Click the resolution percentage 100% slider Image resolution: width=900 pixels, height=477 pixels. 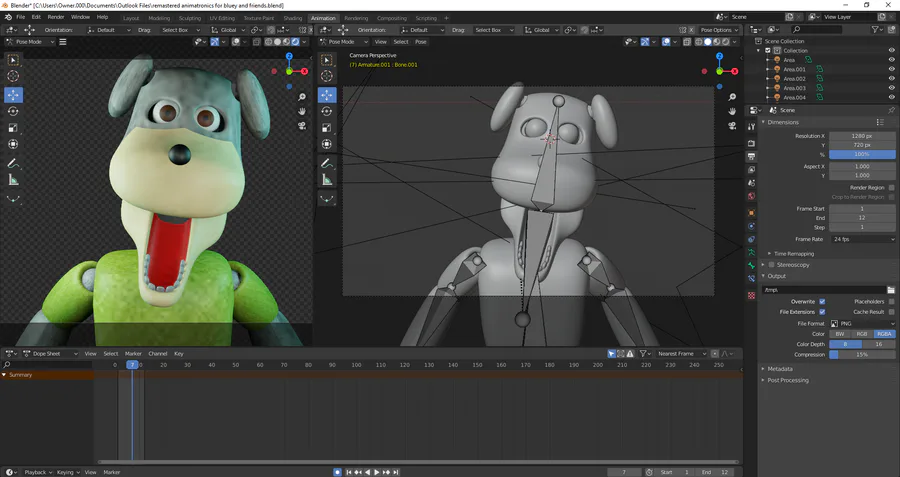[863, 154]
